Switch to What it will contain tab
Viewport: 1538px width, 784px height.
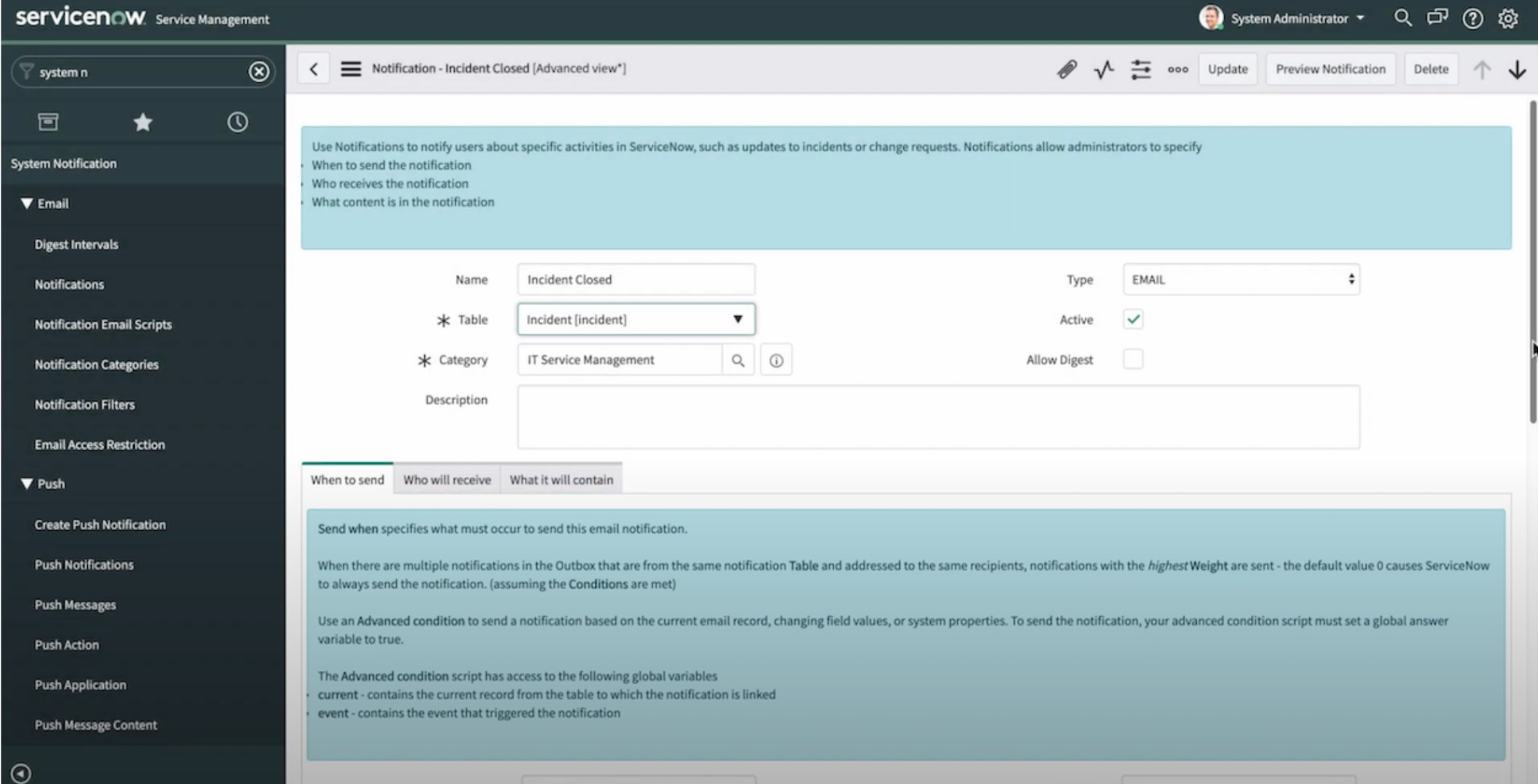[561, 479]
